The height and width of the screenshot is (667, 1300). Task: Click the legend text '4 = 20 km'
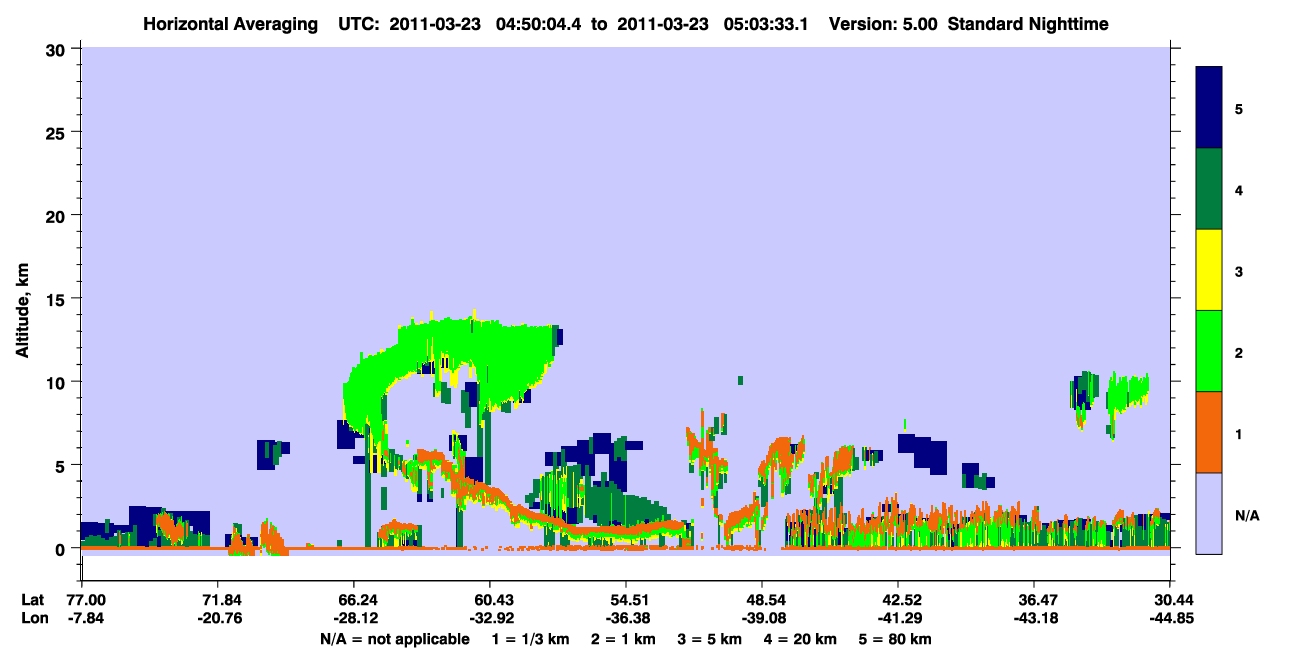pyautogui.click(x=801, y=639)
